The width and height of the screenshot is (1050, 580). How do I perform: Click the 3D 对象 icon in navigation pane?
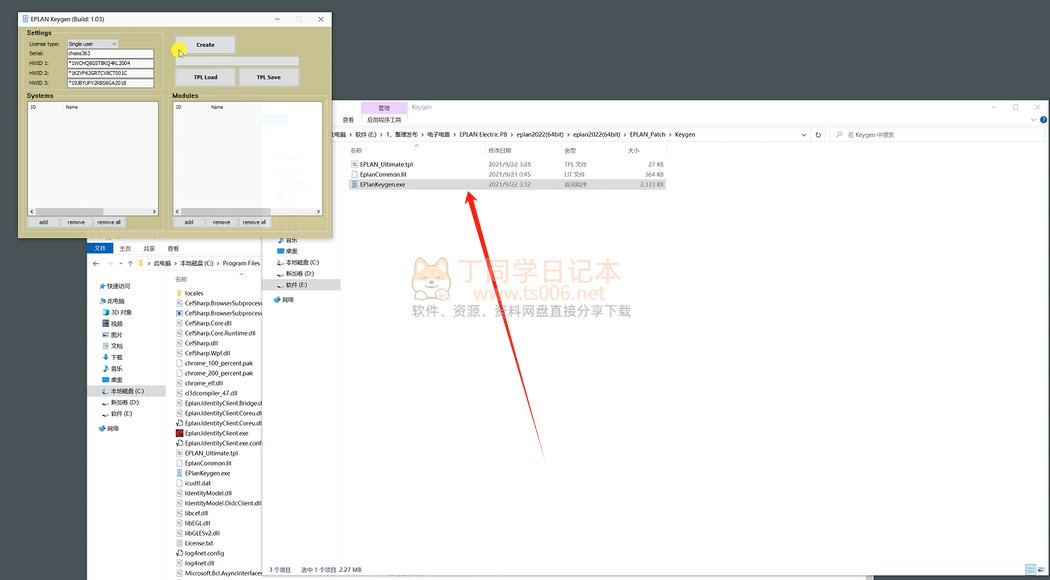[105, 312]
